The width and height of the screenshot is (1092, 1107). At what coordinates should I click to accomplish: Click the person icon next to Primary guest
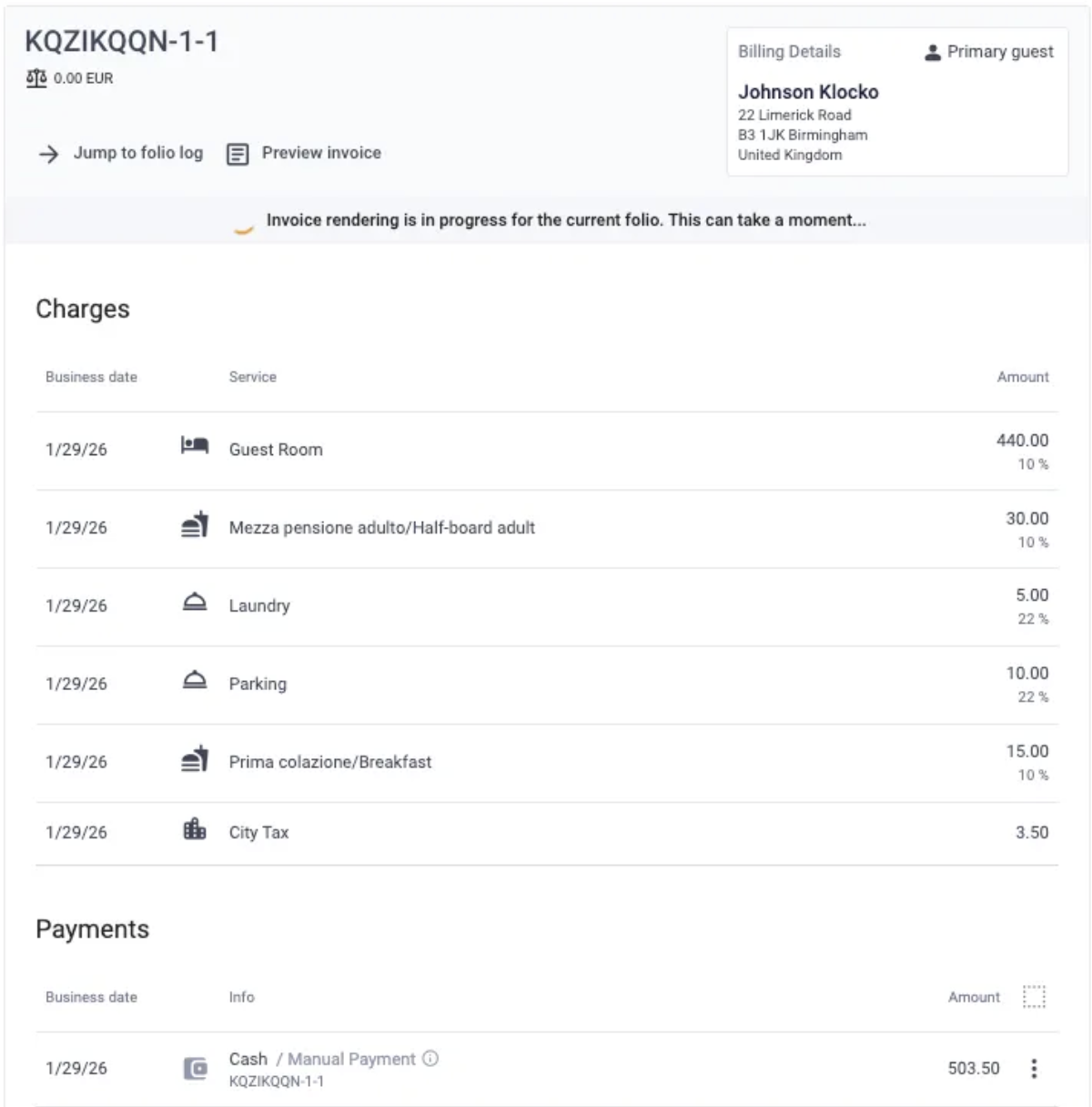933,53
